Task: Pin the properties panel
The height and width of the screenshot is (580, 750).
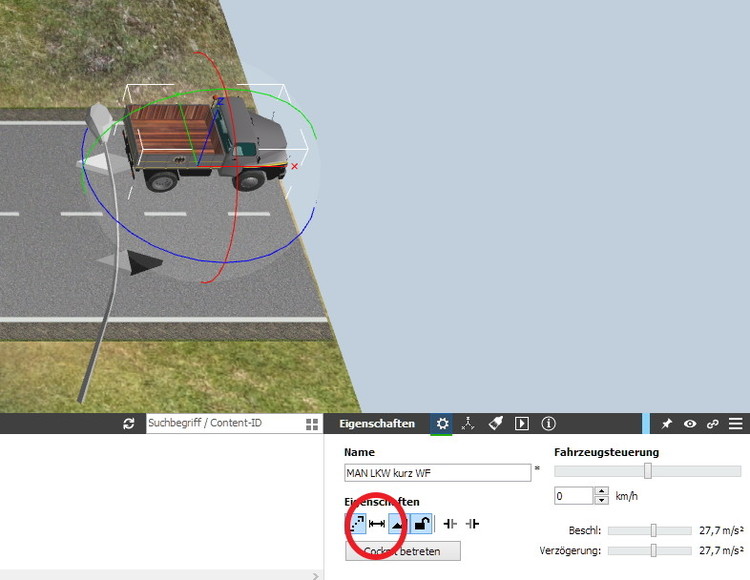Action: pos(667,424)
